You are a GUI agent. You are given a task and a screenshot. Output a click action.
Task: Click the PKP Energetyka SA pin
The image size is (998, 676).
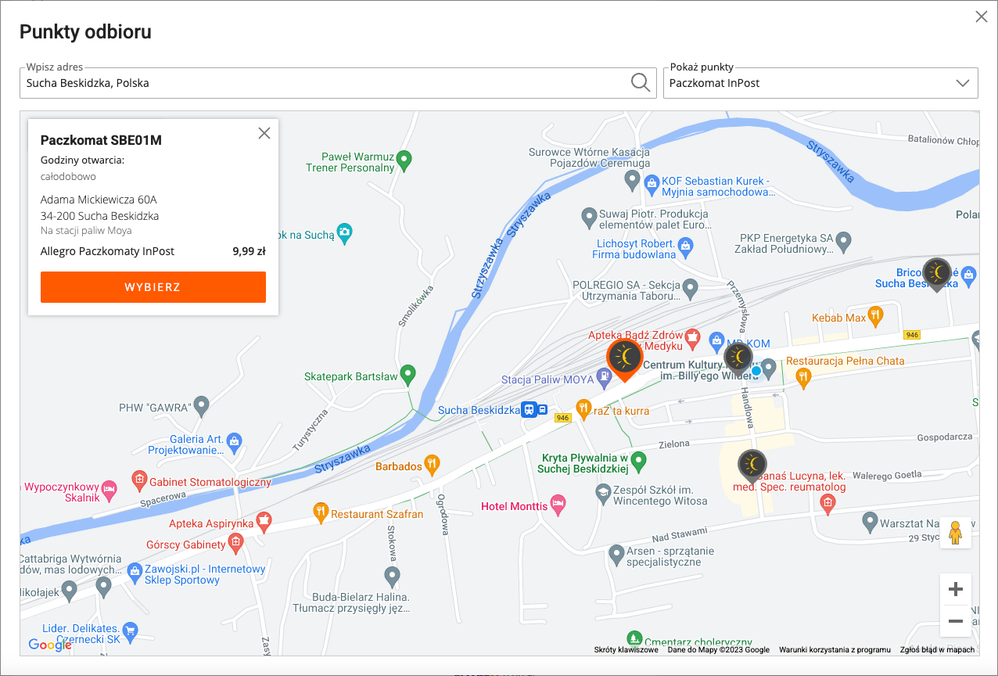[843, 241]
